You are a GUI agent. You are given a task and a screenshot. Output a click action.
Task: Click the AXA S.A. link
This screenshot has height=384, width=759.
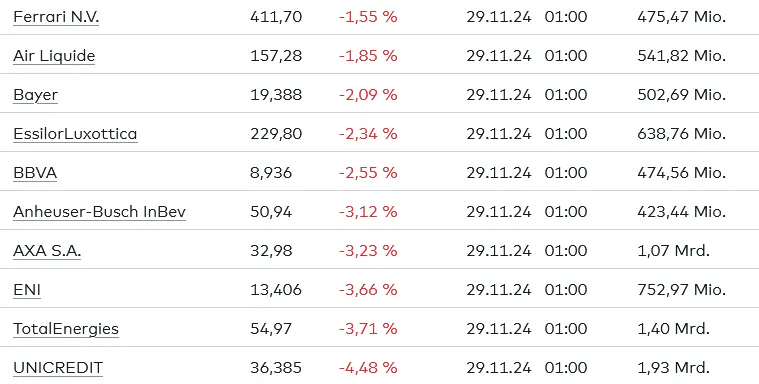(47, 251)
